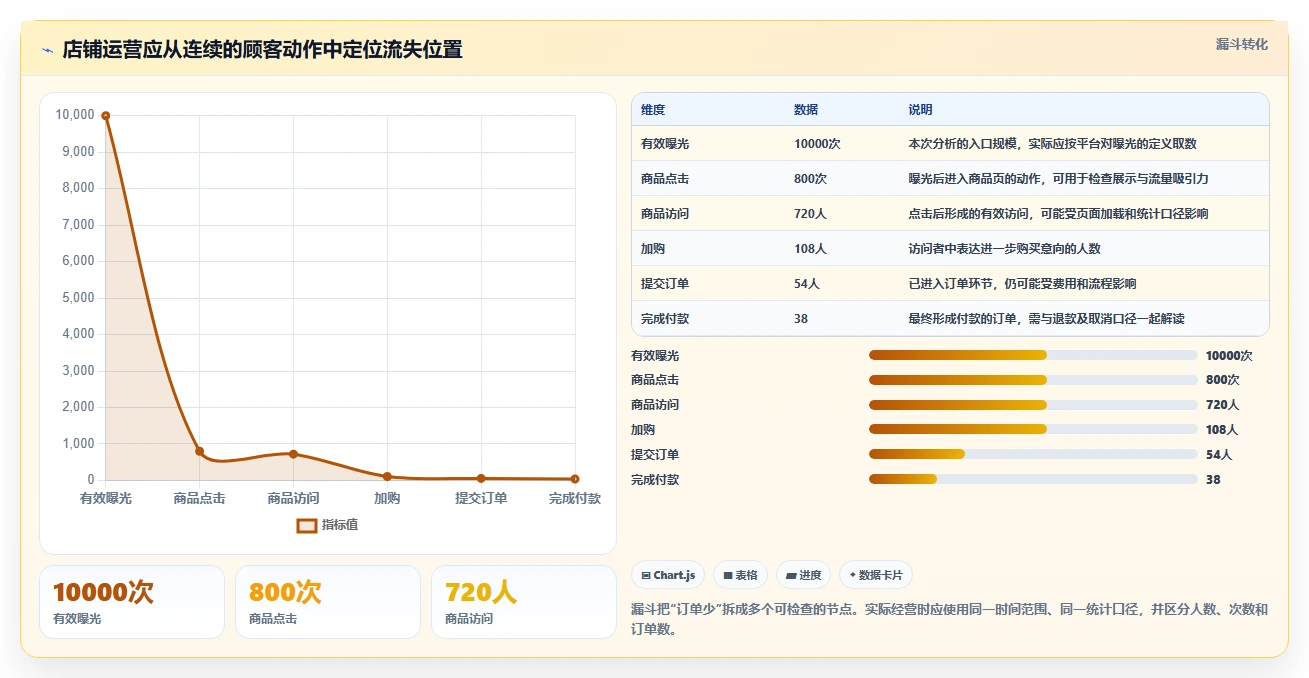
Task: Click the 商品点击 x-axis label on the chart
Action: pyautogui.click(x=199, y=498)
